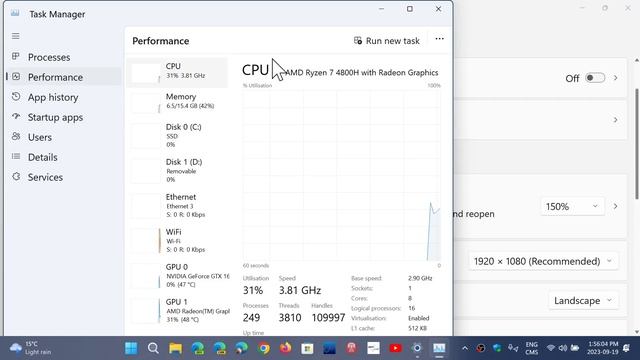Expand the second Settings row chevron
Screen dimensions: 640x360
pyautogui.click(x=616, y=120)
